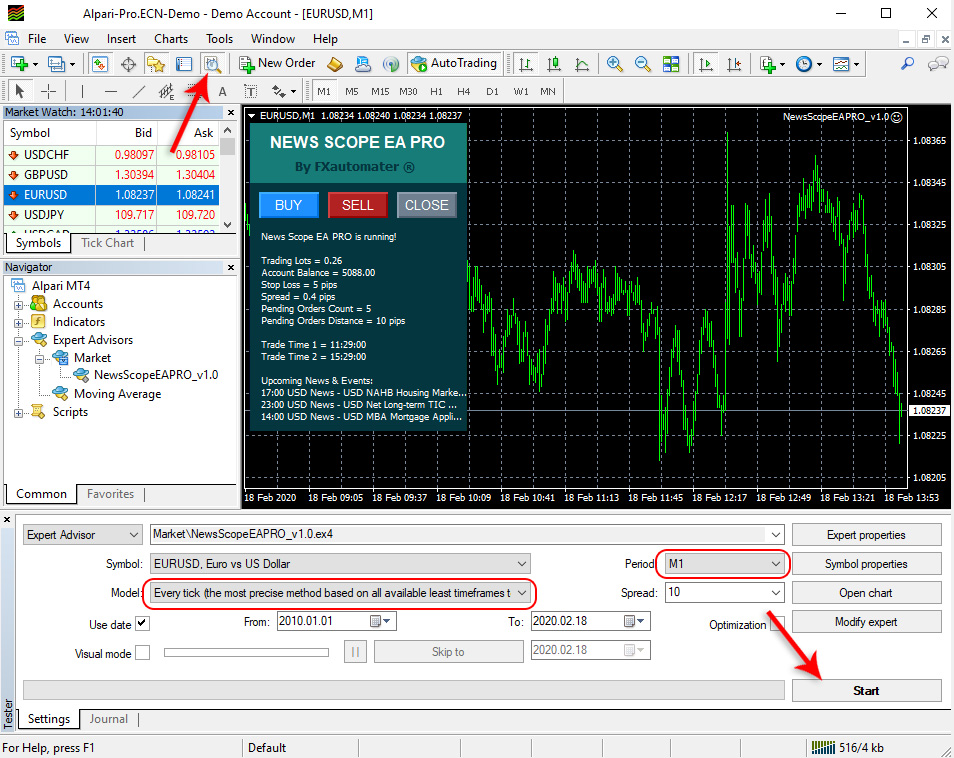Click the Start button
The height and width of the screenshot is (758, 954).
coord(866,690)
